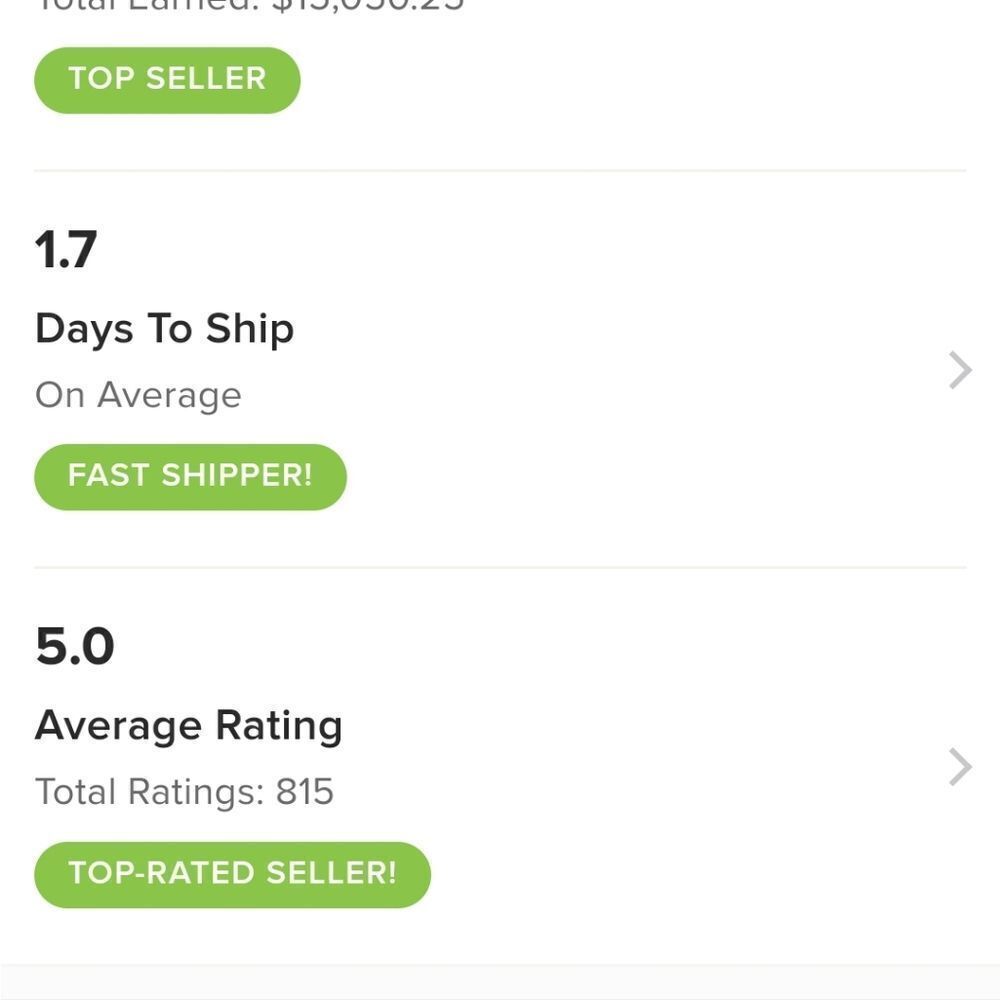Tap the word Ship in Days To Ship

click(x=250, y=330)
